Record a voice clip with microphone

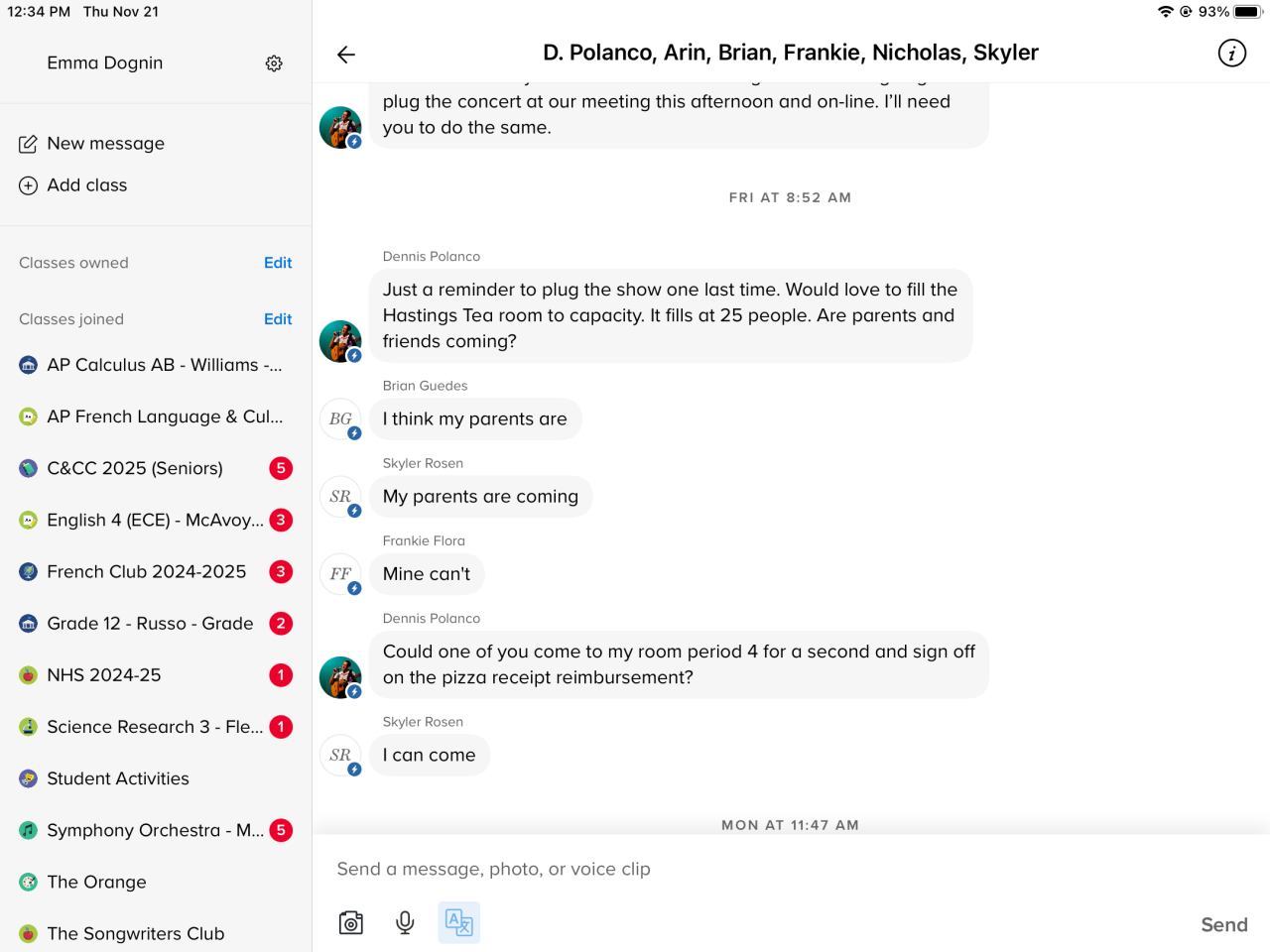point(405,923)
